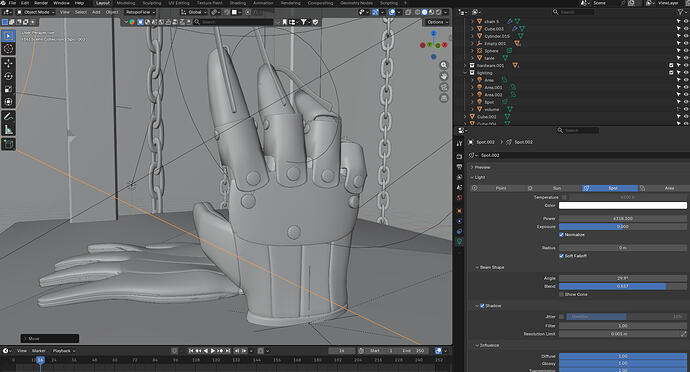Viewport: 690px width, 372px height.
Task: Choose the Move tool in the left toolbar
Action: [x=8, y=63]
